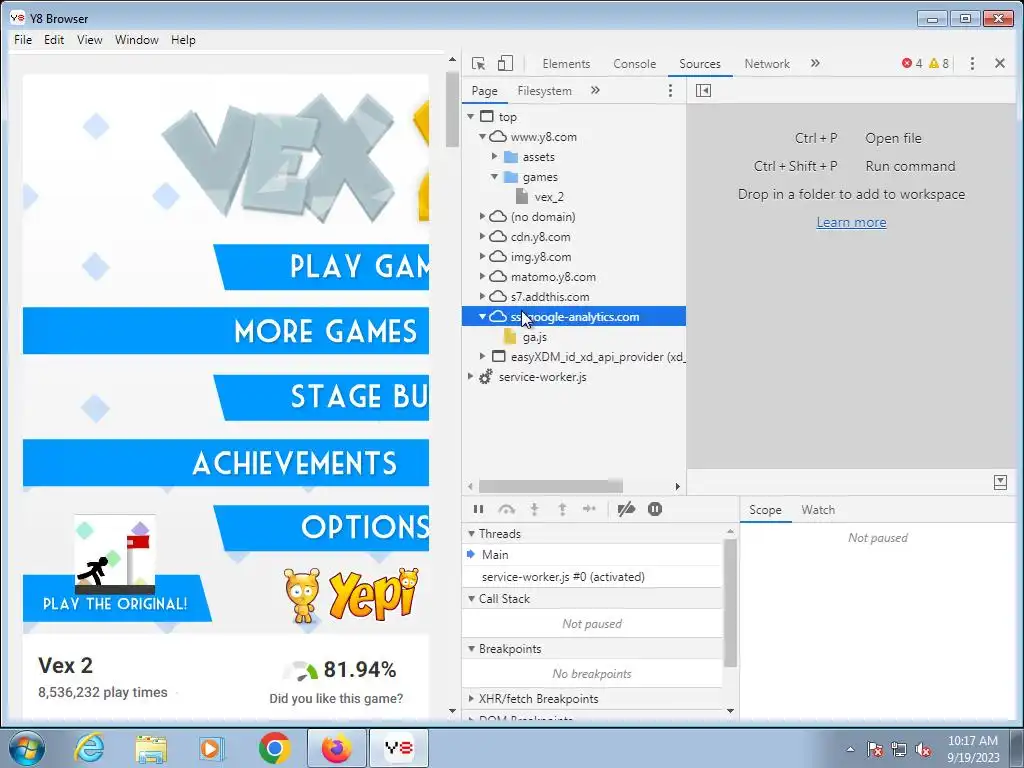1024x768 pixels.
Task: Open the File menu
Action: [x=23, y=40]
